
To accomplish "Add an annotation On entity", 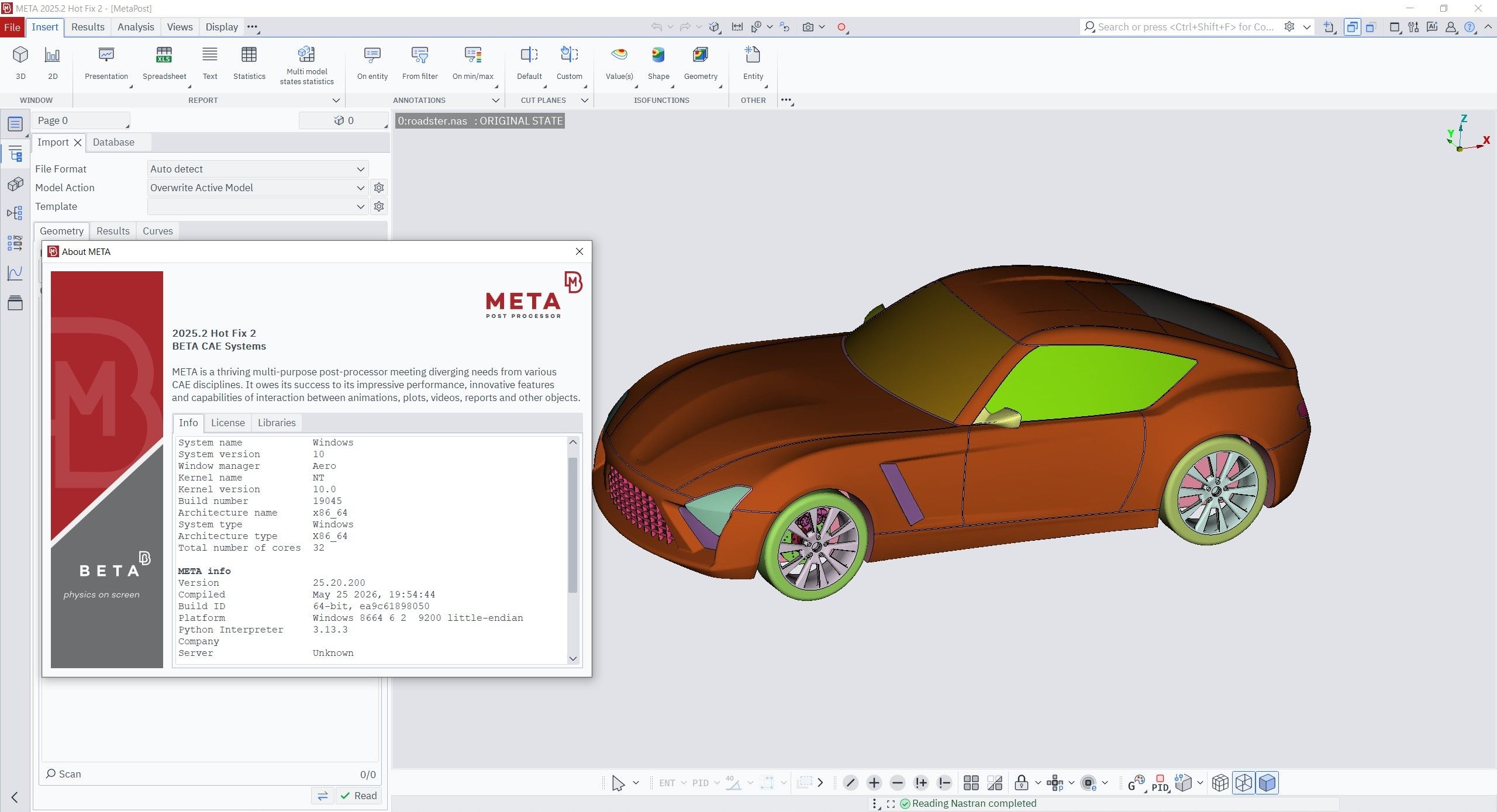I will 372,63.
